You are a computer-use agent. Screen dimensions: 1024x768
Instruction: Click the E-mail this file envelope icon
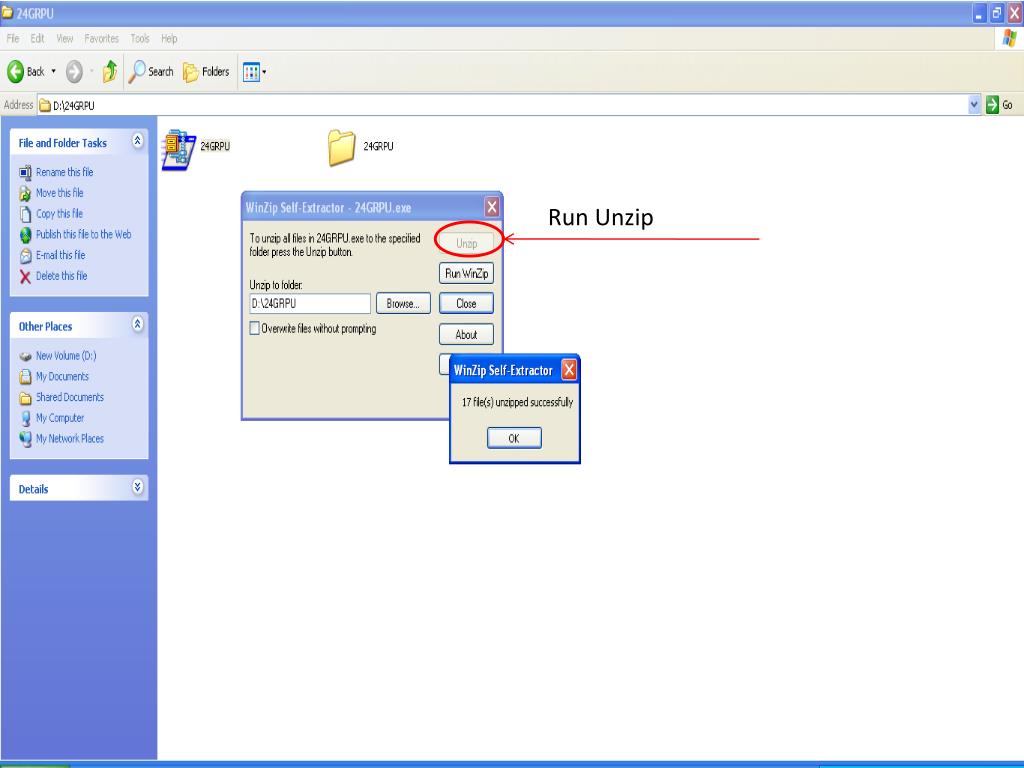point(25,256)
